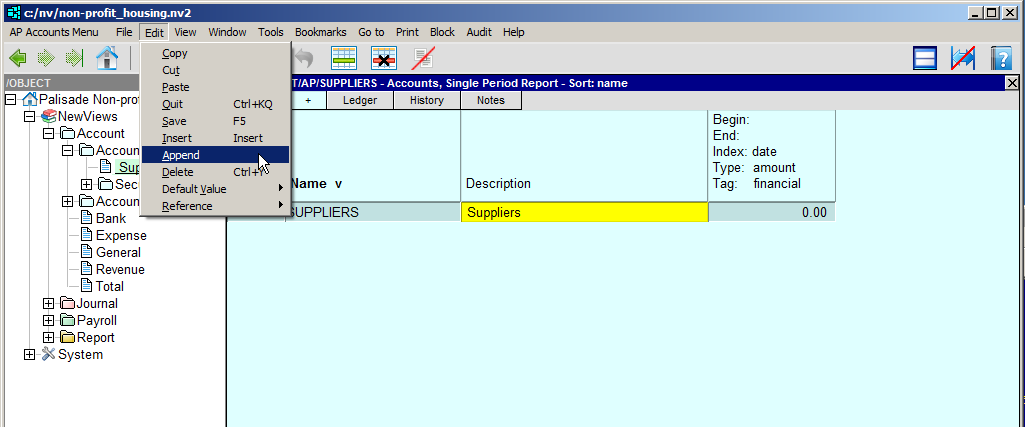
Task: Expand the Journal folder
Action: click(48, 303)
